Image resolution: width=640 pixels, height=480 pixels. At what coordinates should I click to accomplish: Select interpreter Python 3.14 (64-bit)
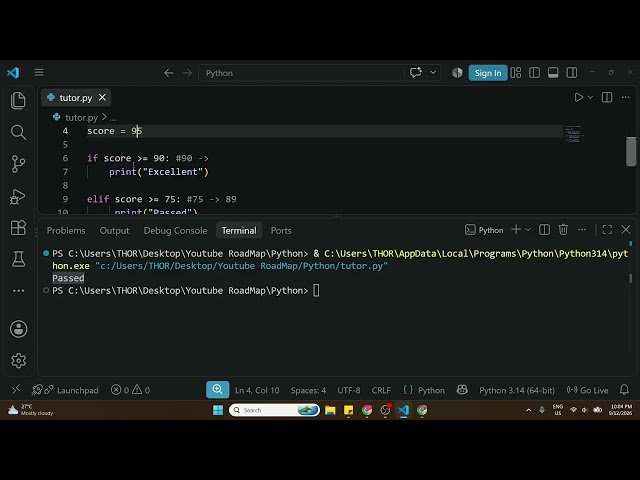517,391
